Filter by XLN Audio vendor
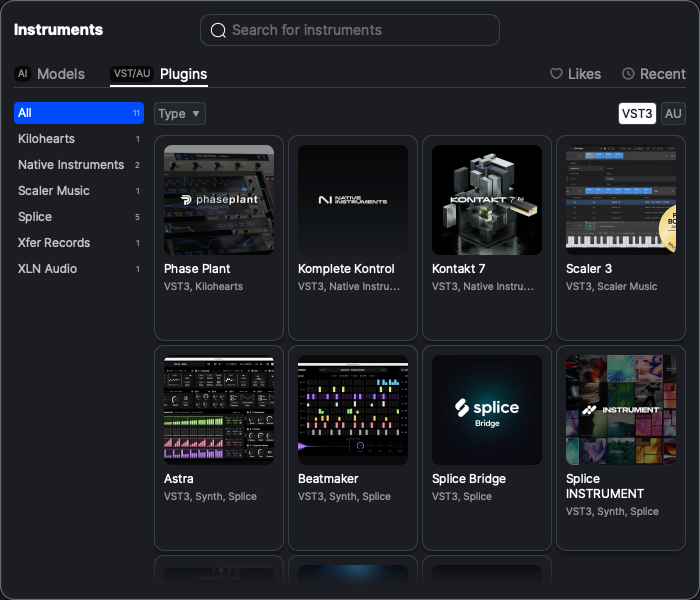The width and height of the screenshot is (700, 600). 79,268
